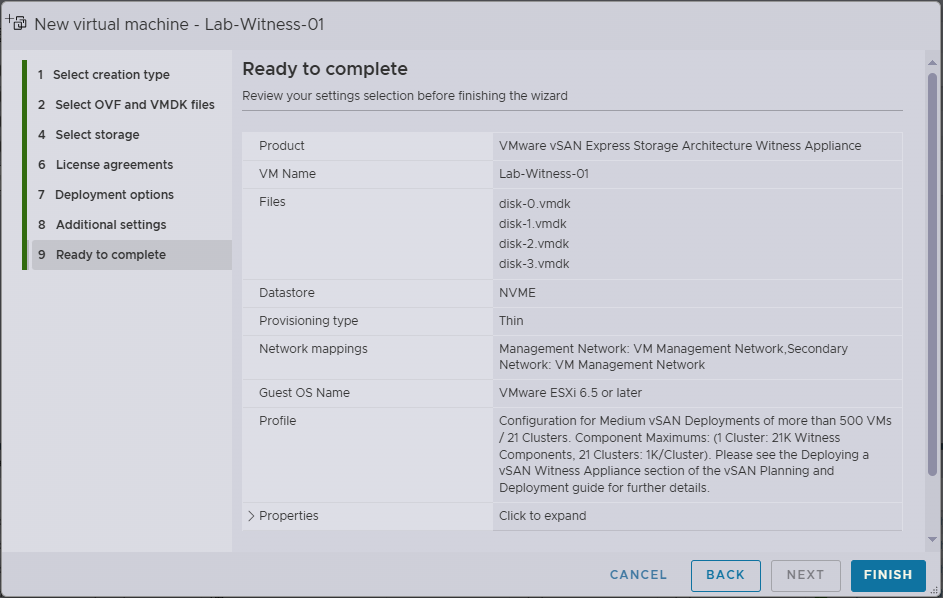943x598 pixels.
Task: Open step 2 Select OVF and VMDK files
Action: pos(134,105)
